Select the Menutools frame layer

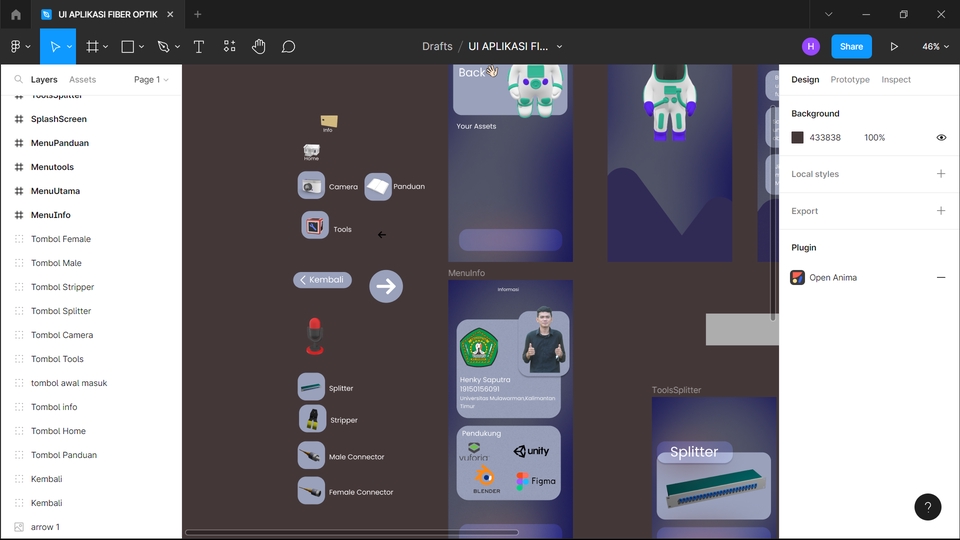point(52,167)
